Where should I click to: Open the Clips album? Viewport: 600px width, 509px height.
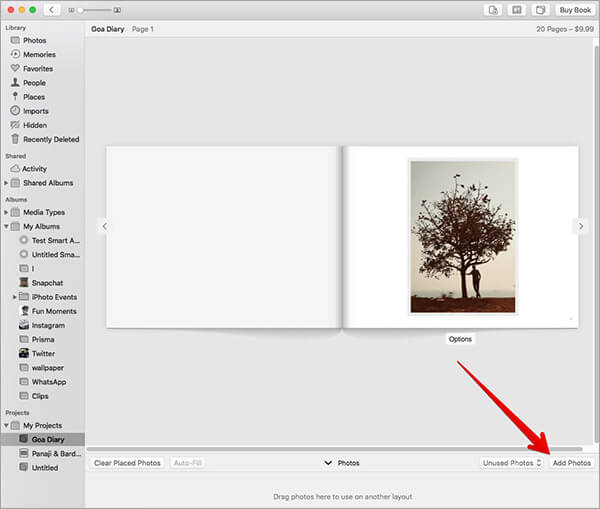42,396
